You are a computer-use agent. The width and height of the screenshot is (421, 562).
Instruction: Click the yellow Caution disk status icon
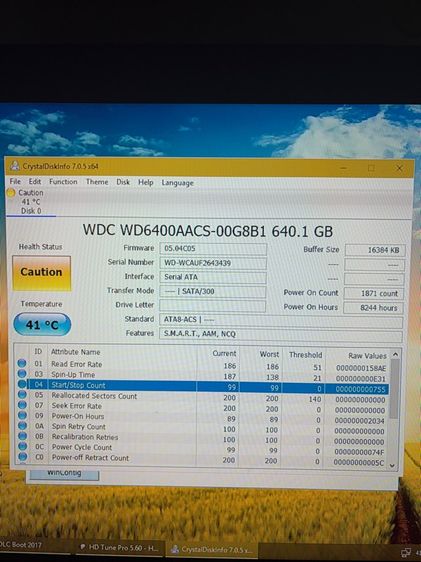click(11, 193)
